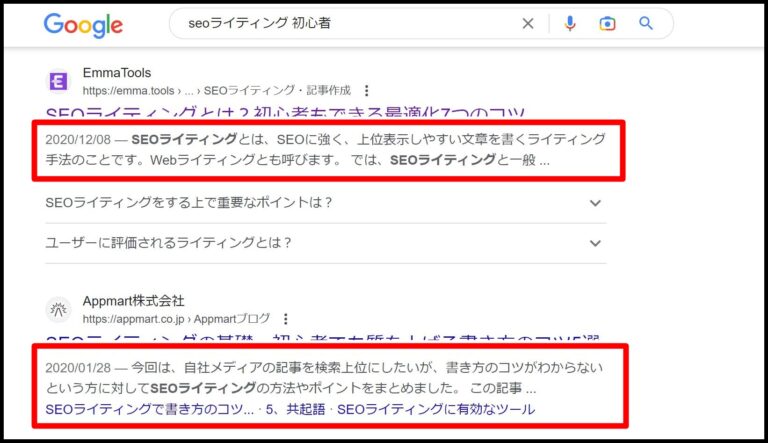Expand the question SEOライティングをする上で重要なポイントは？
768x443 pixels.
(325, 202)
